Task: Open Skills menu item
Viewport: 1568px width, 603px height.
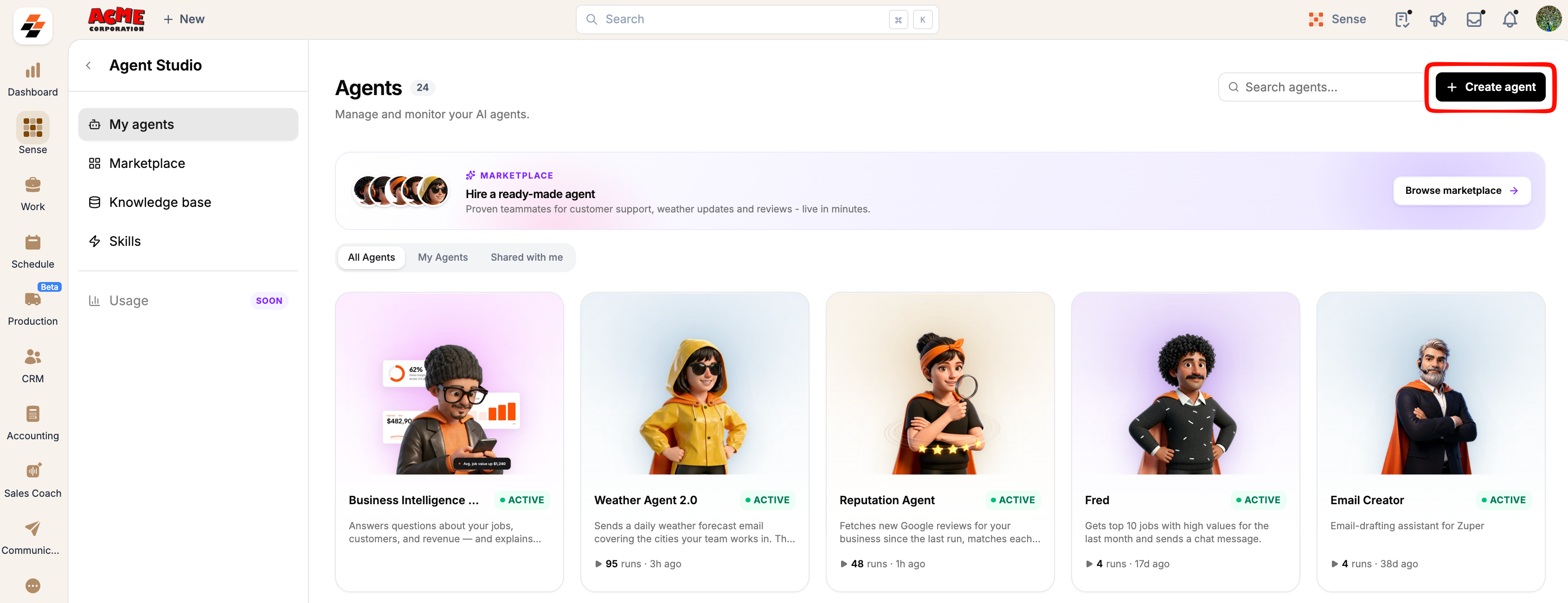Action: [x=188, y=241]
